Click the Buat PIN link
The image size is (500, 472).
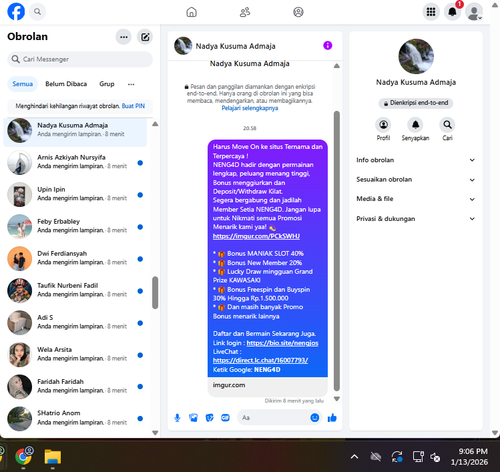pyautogui.click(x=133, y=106)
